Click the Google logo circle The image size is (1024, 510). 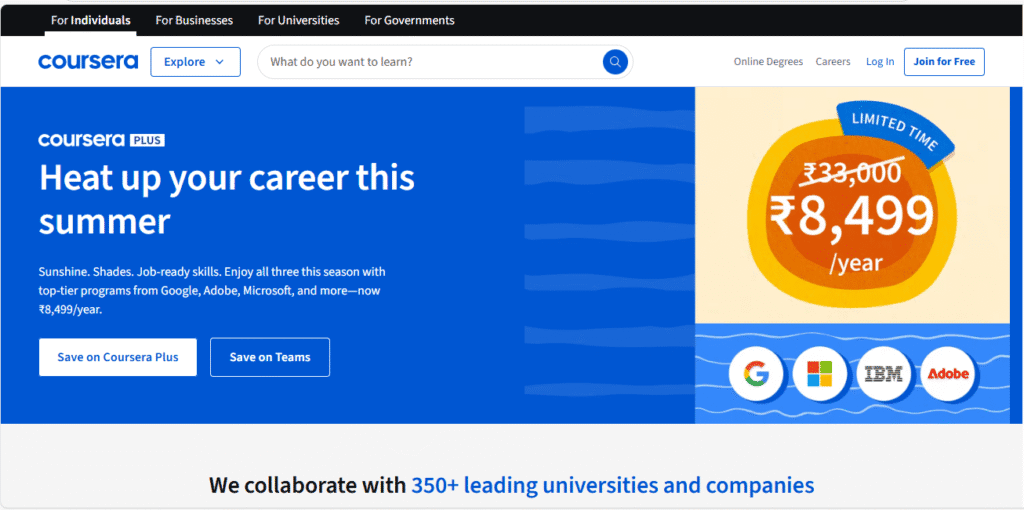coord(756,374)
